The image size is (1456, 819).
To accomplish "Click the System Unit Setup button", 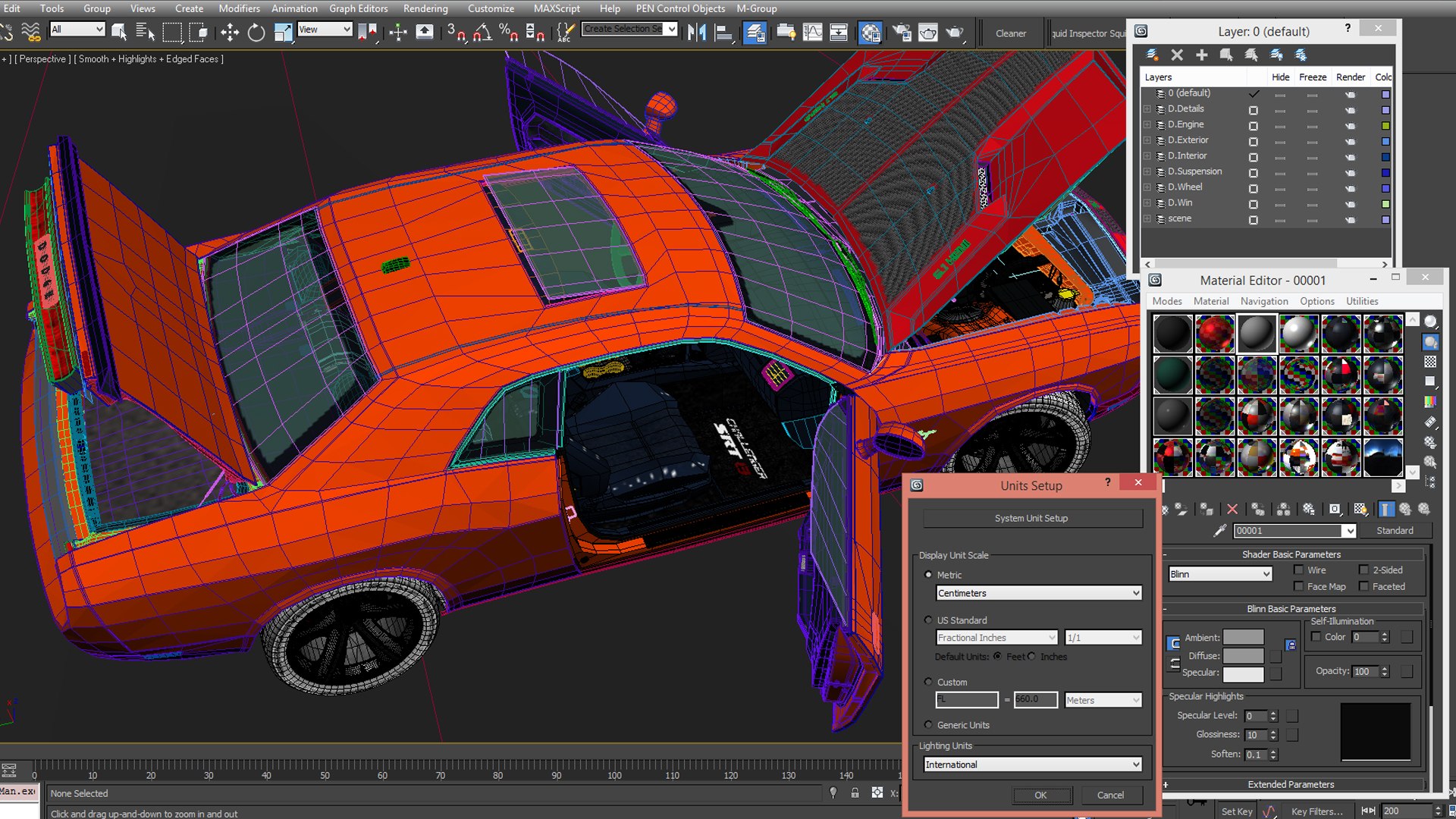I will pyautogui.click(x=1032, y=519).
